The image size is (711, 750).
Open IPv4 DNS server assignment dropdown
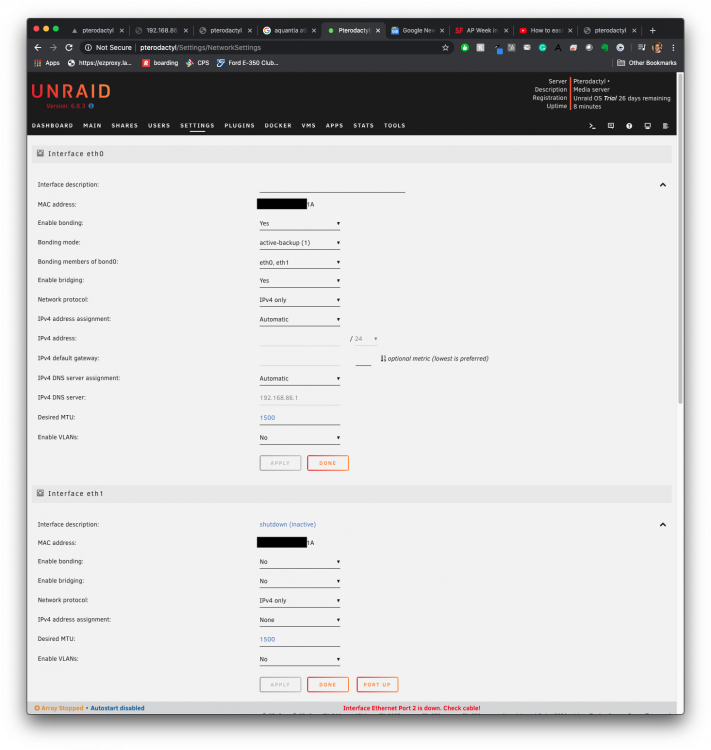tap(300, 379)
